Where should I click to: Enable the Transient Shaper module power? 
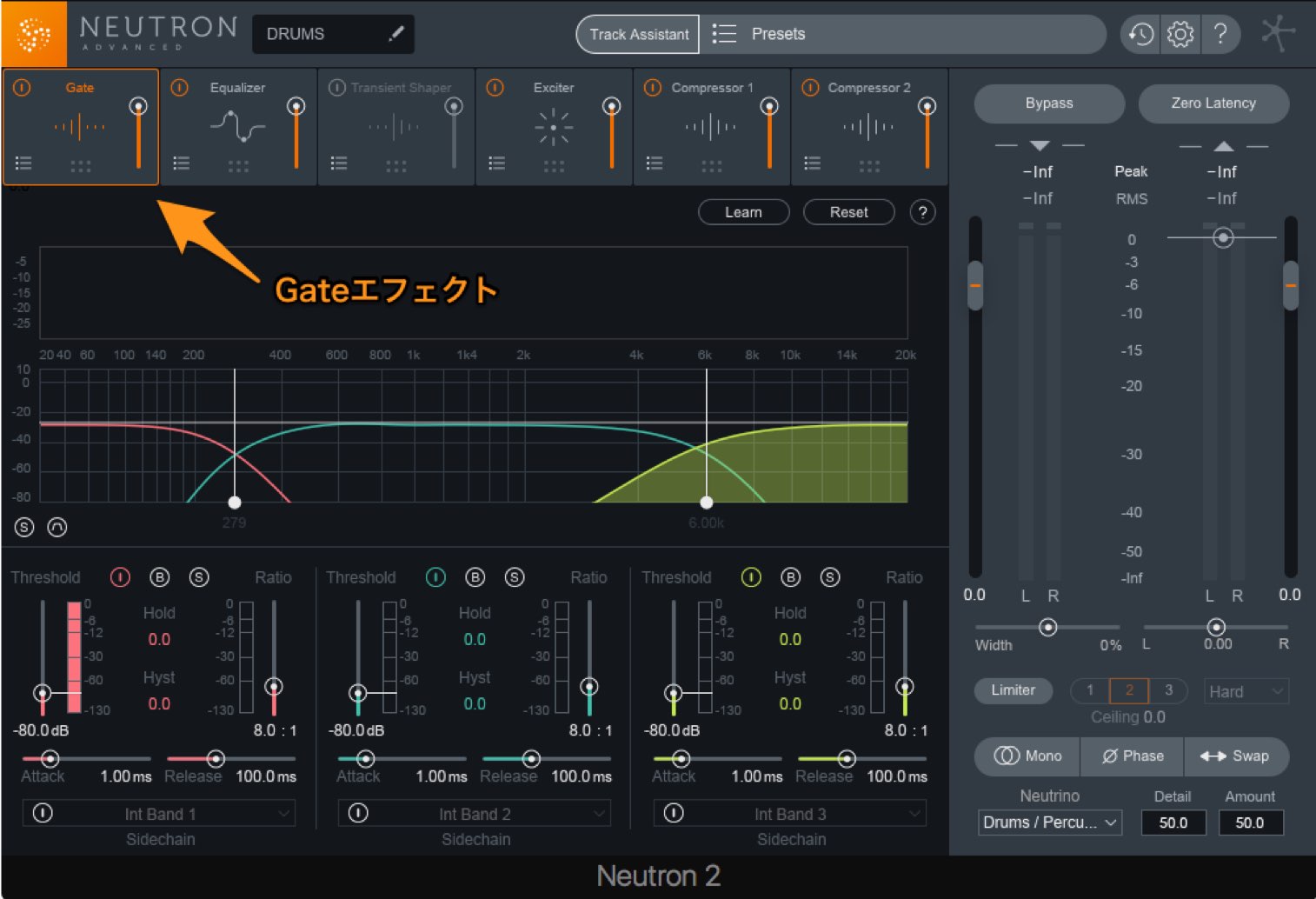point(337,88)
